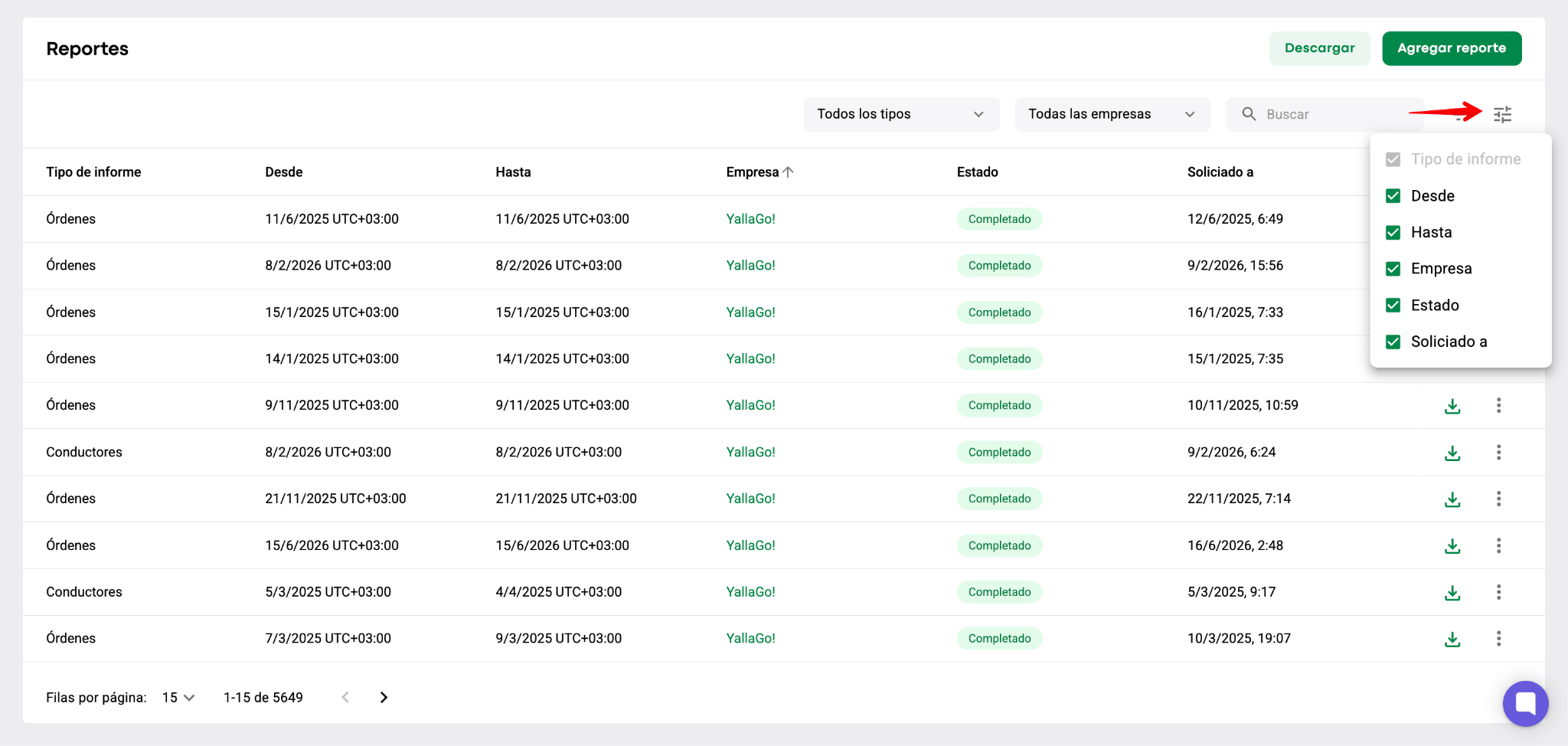The height and width of the screenshot is (746, 1568).
Task: Click the Agregar reporte button
Action: coord(1452,48)
